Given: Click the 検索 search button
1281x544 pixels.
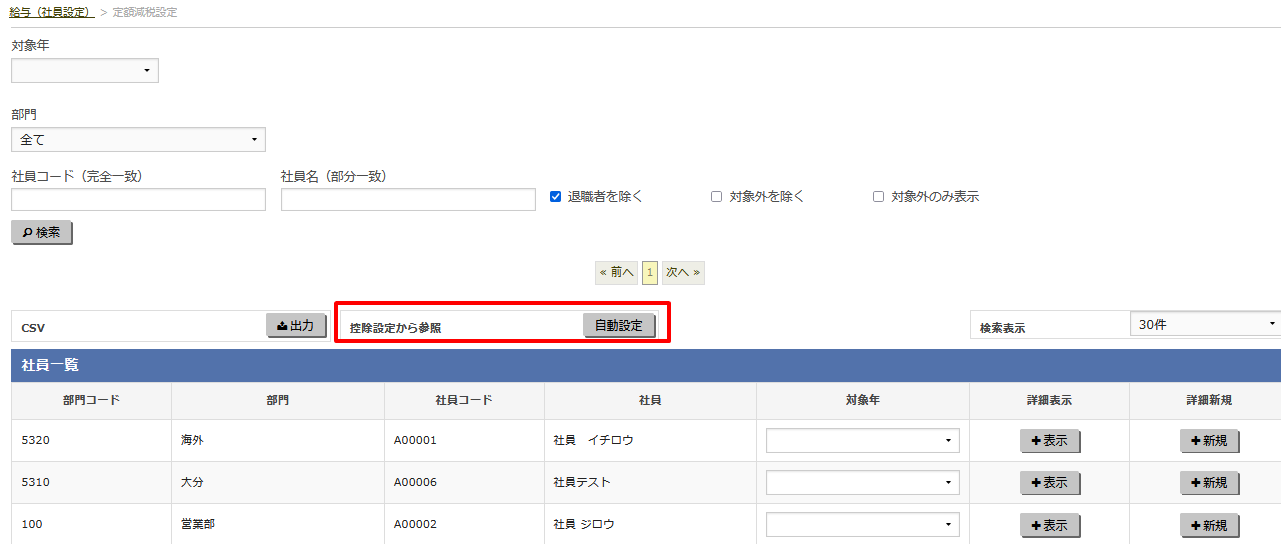Looking at the screenshot, I should point(41,233).
